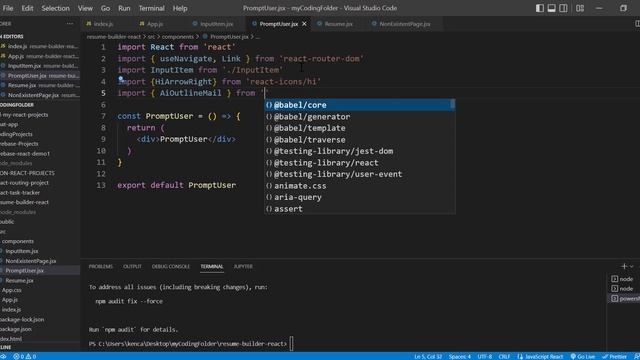
Task: Expand my-react-projects folder
Action: tap(40, 115)
